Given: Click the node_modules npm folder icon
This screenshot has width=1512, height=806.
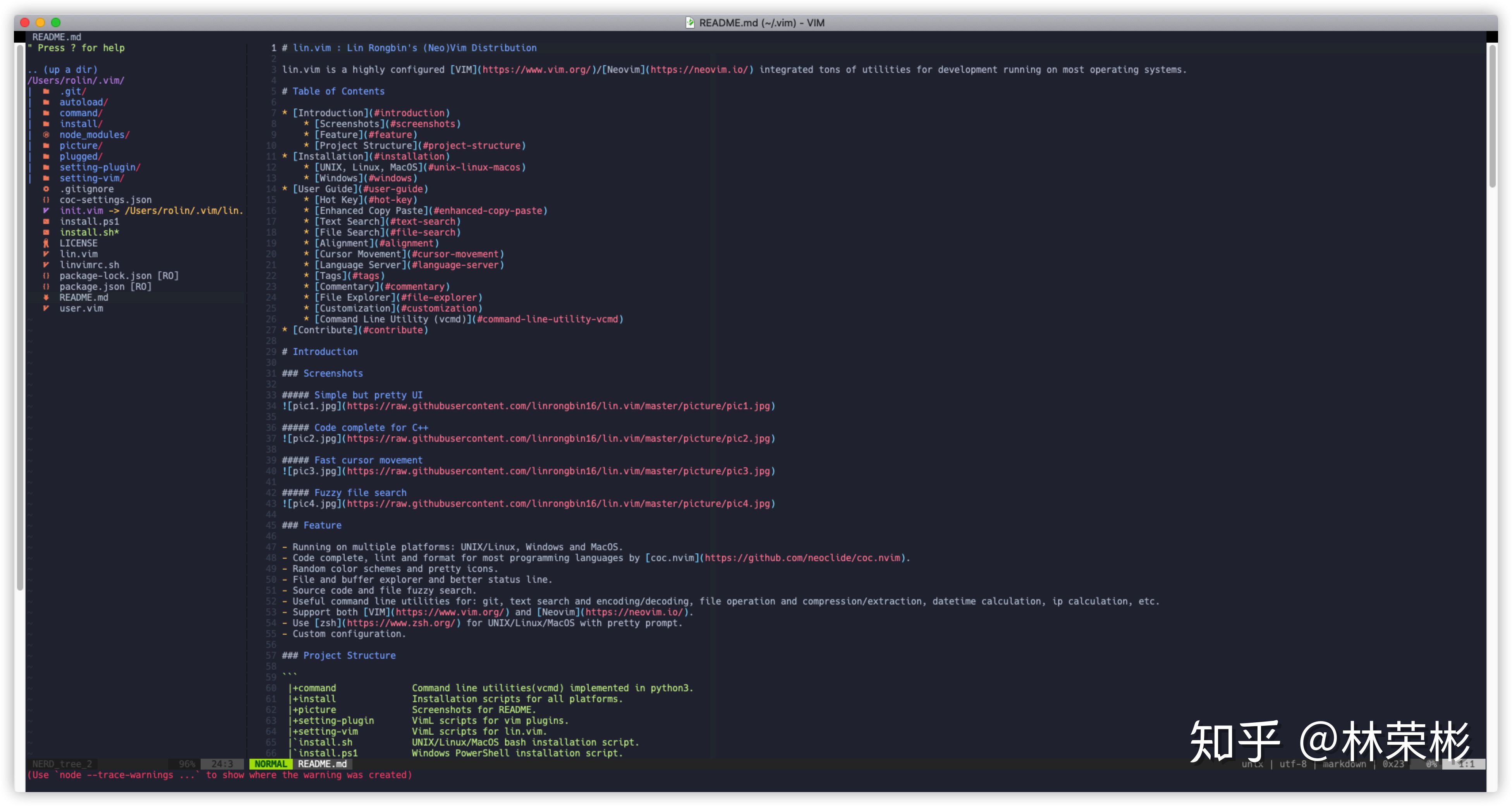Looking at the screenshot, I should [46, 134].
